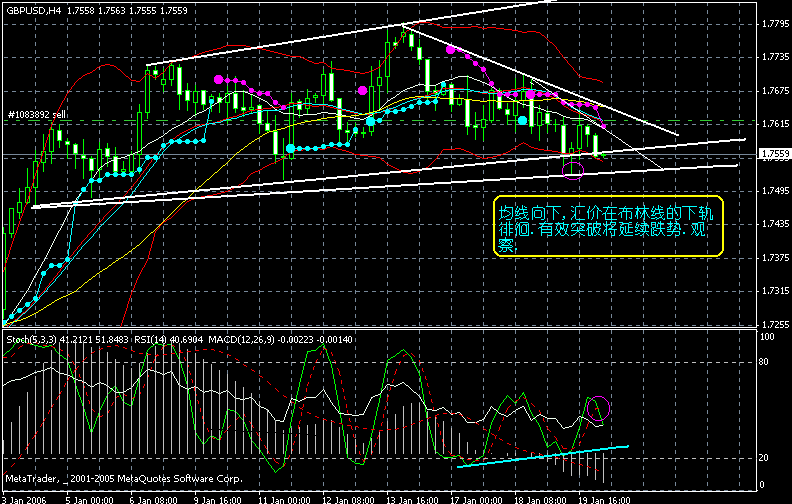
Task: Click the 1.7255 price axis label
Action: click(x=775, y=324)
